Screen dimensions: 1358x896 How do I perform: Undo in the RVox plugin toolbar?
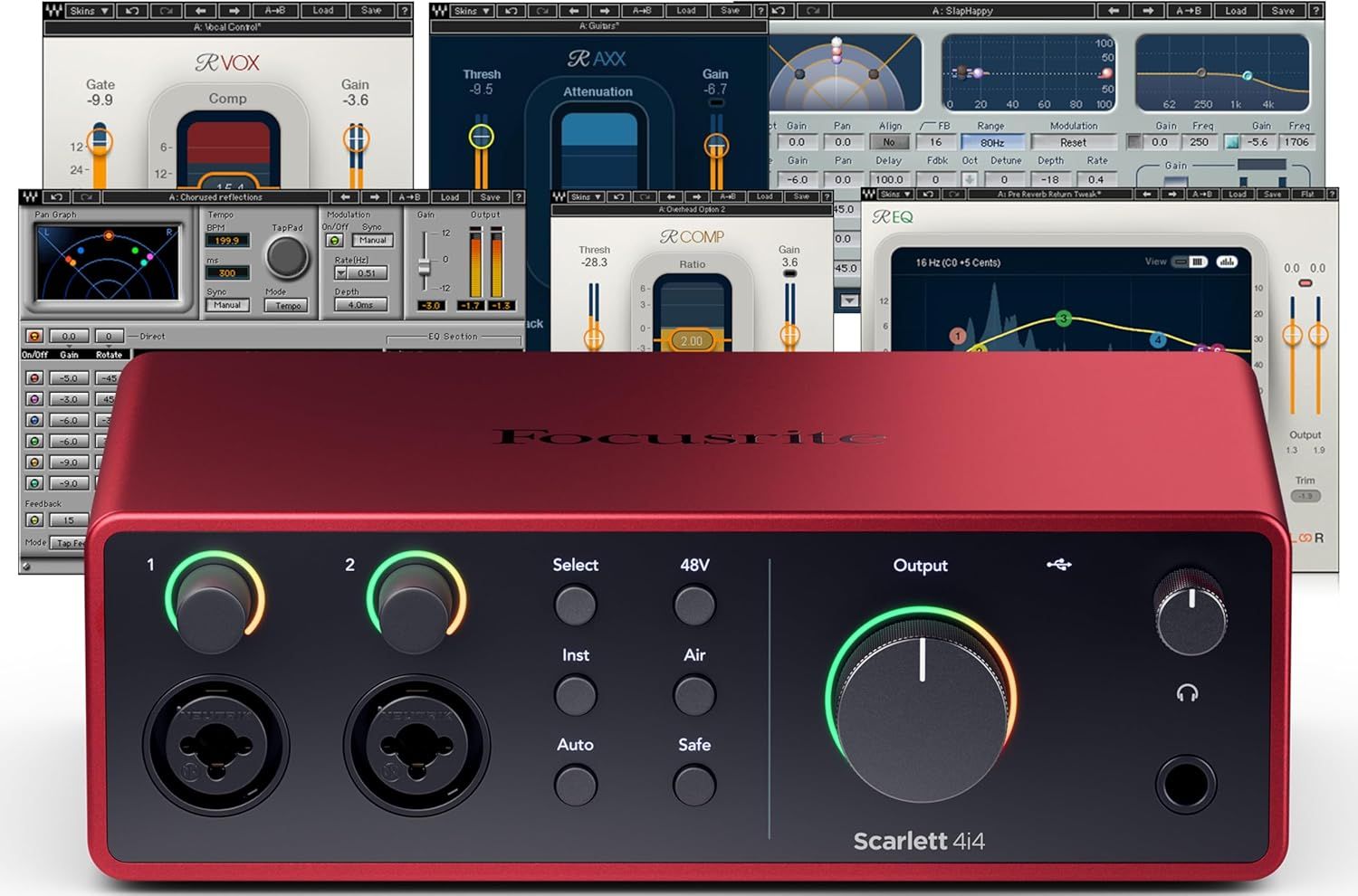(x=134, y=11)
